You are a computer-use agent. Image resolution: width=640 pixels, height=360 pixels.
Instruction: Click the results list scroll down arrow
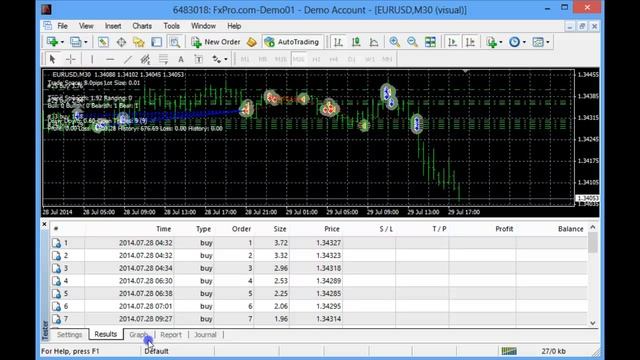point(593,323)
